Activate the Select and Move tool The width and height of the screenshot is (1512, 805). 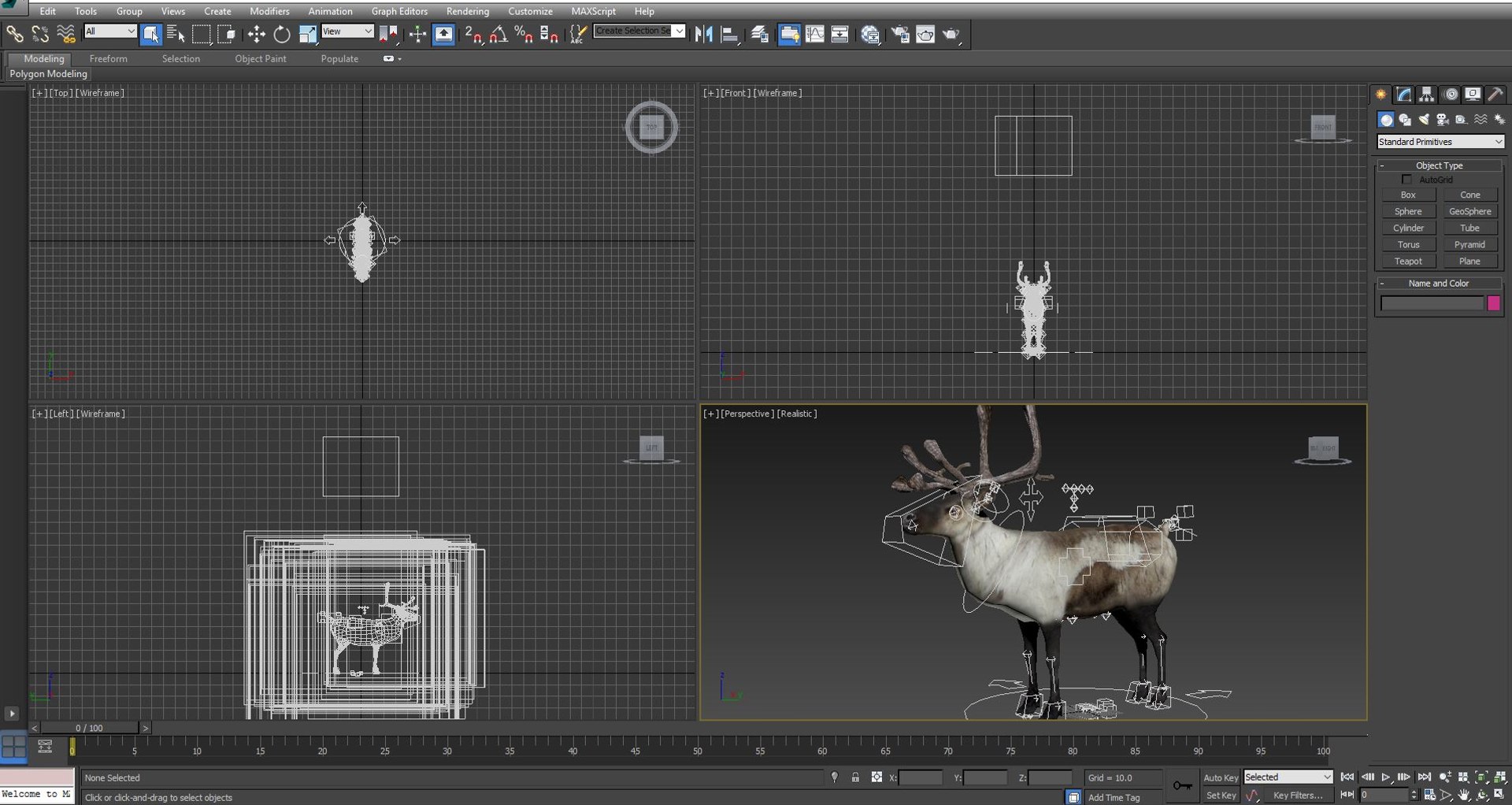[x=257, y=34]
